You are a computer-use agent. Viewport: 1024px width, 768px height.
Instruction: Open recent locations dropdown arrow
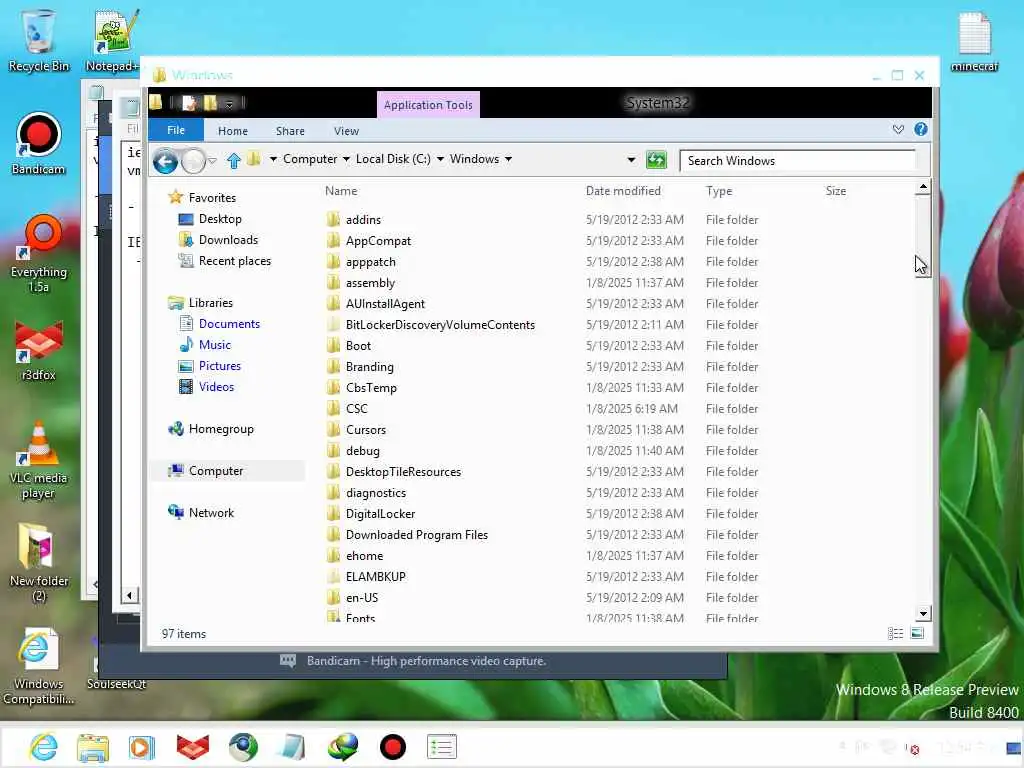coord(212,161)
